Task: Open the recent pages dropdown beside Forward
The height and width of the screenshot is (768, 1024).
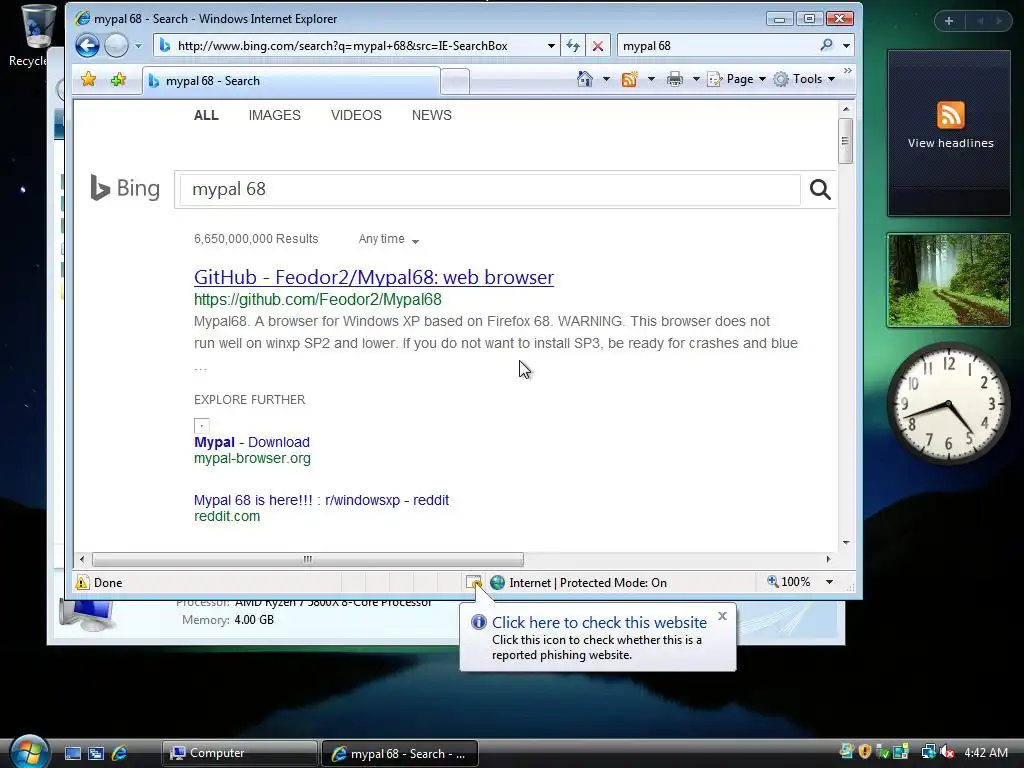Action: click(x=138, y=46)
